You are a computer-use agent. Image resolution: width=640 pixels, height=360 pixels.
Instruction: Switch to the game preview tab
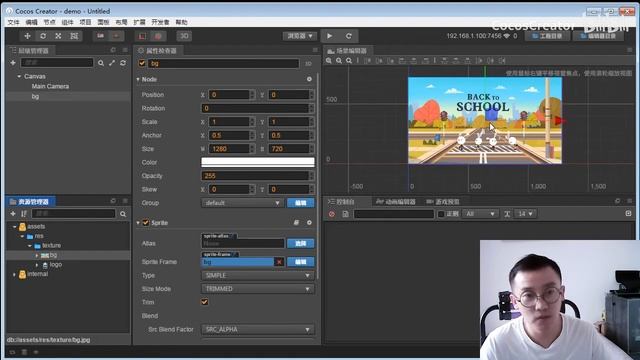pos(443,202)
